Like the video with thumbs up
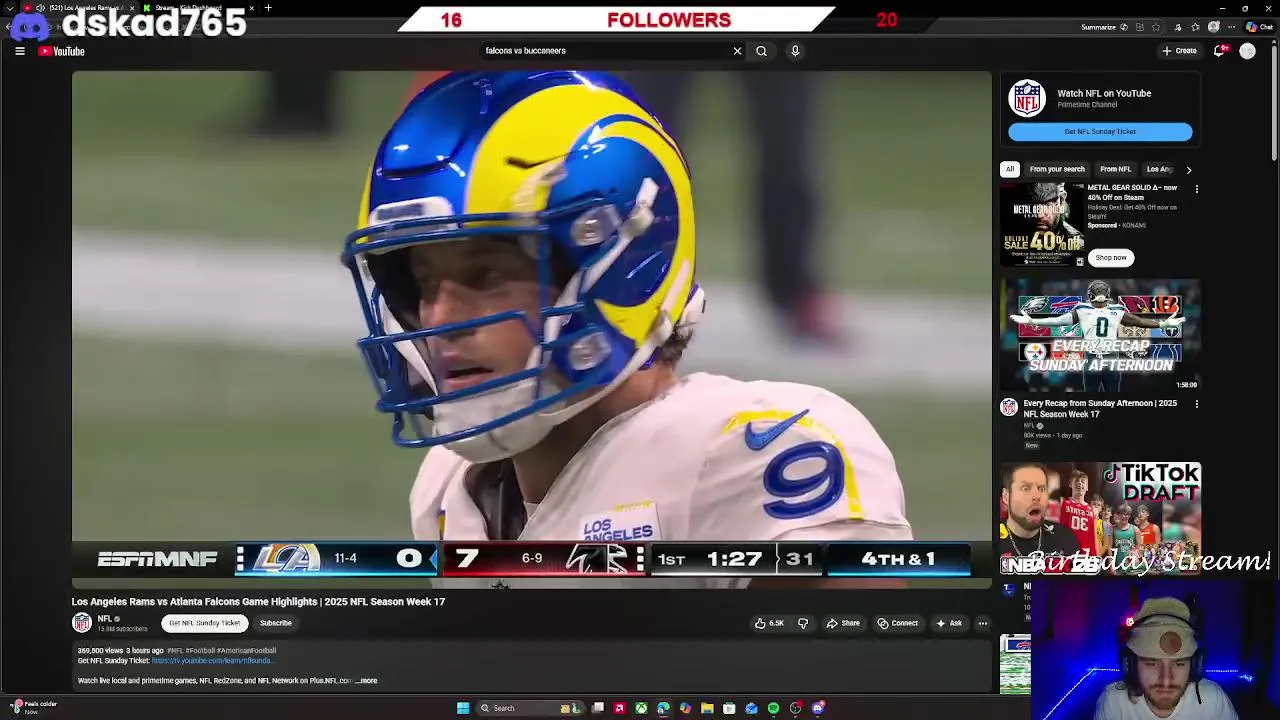1280x720 pixels. (x=769, y=623)
